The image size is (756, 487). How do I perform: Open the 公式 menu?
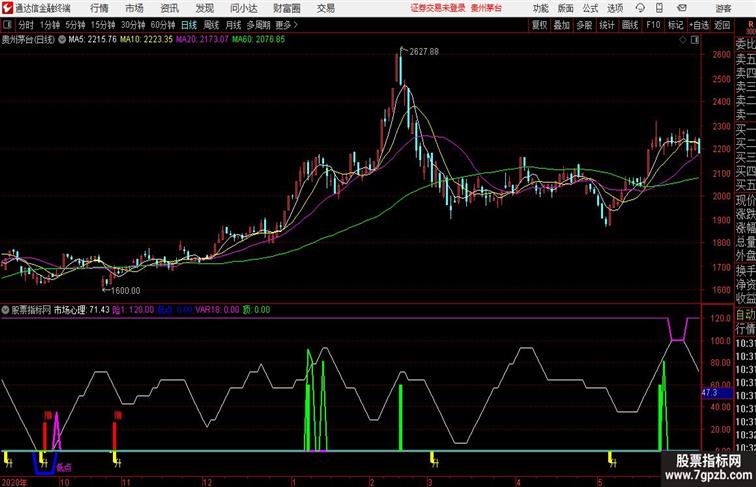click(590, 8)
